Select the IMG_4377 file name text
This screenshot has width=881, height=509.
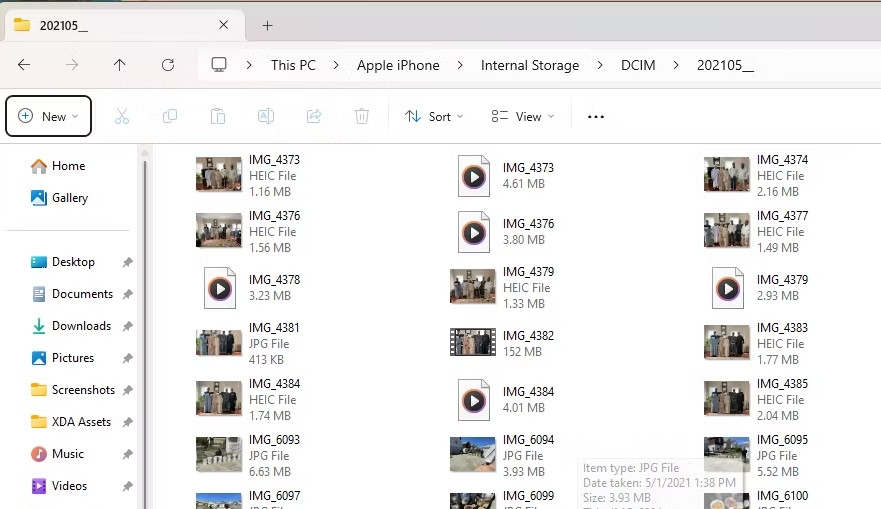[x=782, y=216]
